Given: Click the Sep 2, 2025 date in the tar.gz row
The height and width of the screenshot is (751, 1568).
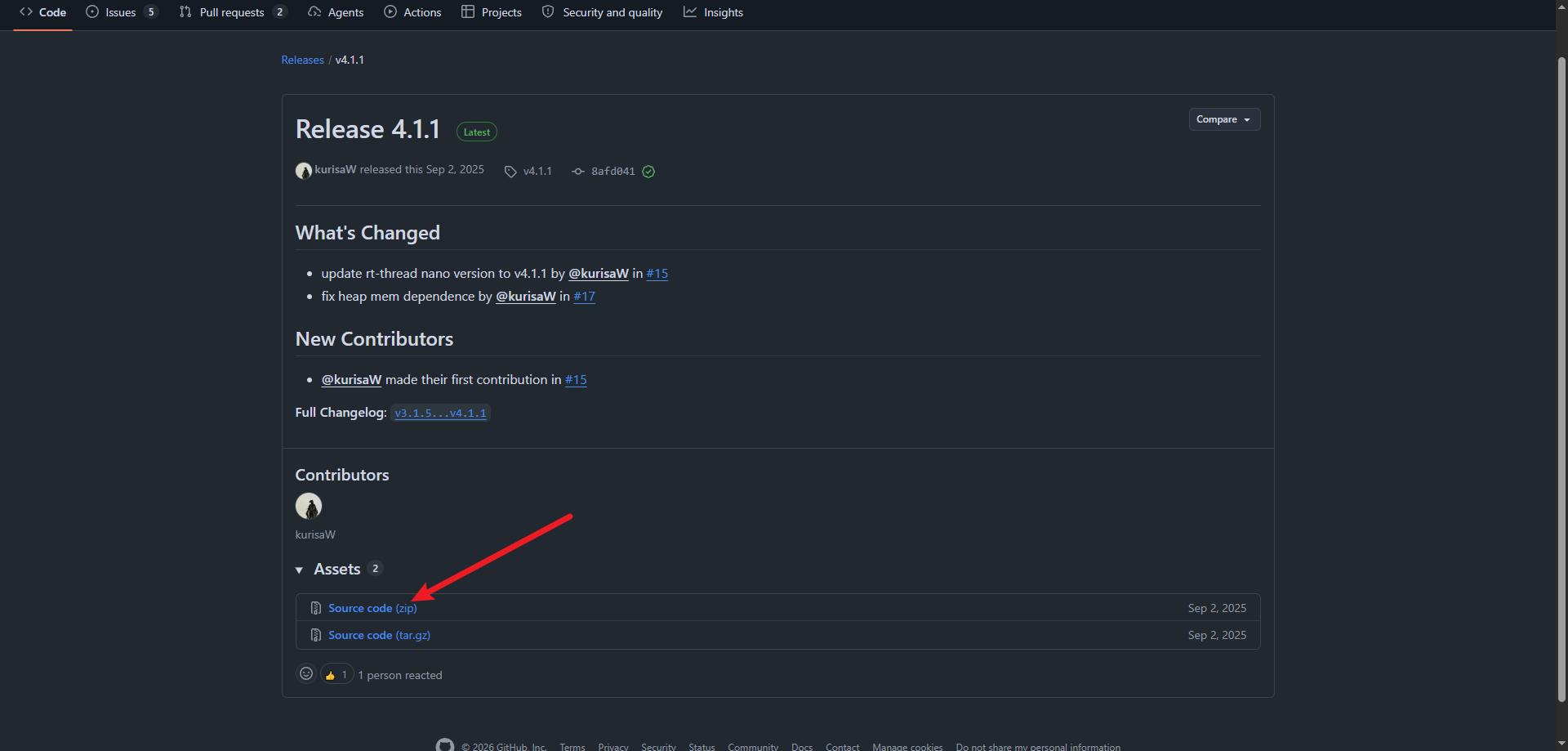Looking at the screenshot, I should tap(1217, 635).
